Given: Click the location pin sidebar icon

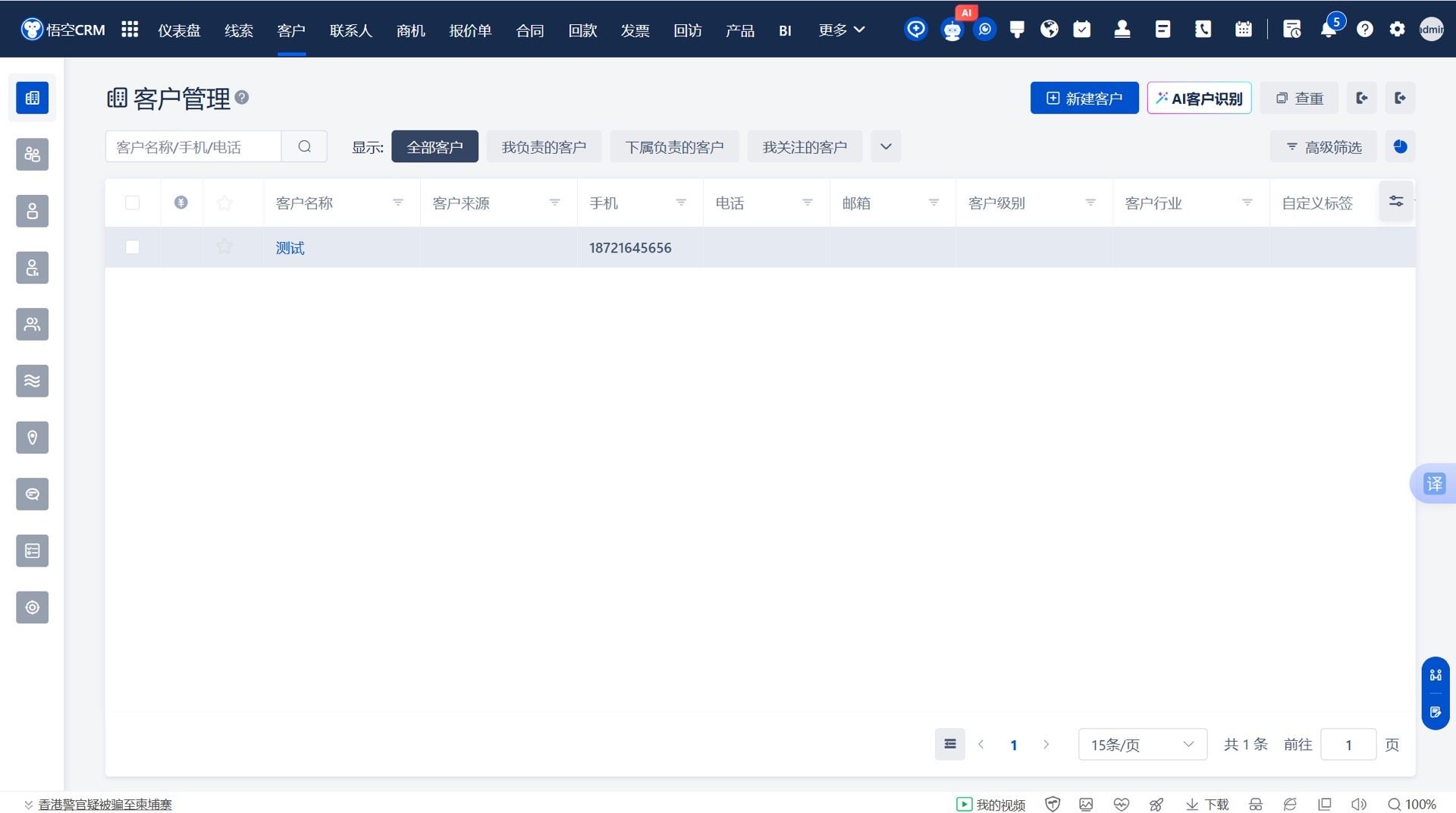Looking at the screenshot, I should click(32, 438).
